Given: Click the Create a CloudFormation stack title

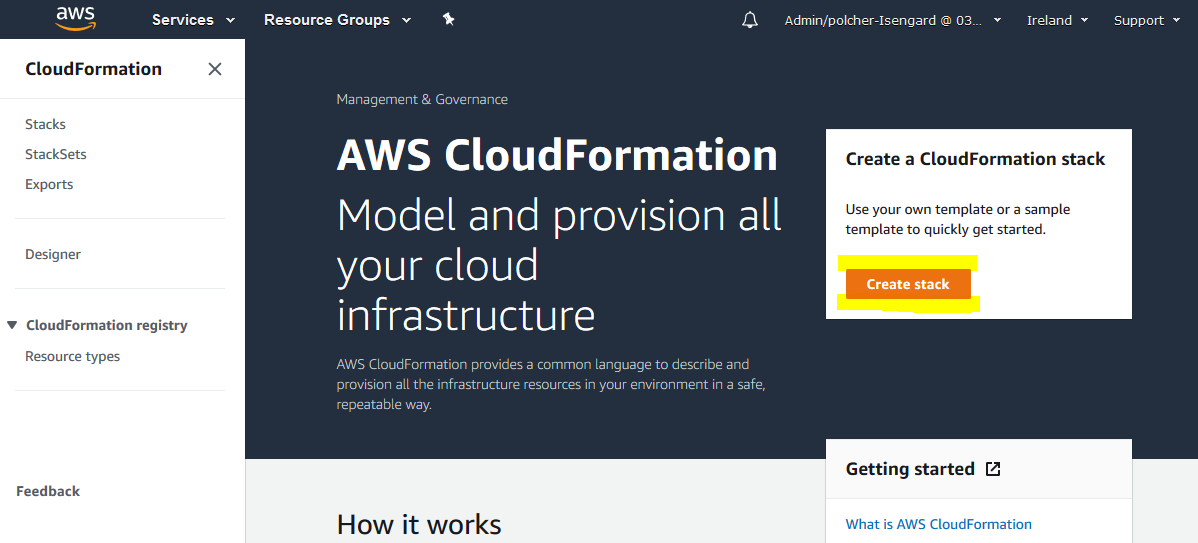Looking at the screenshot, I should [975, 159].
